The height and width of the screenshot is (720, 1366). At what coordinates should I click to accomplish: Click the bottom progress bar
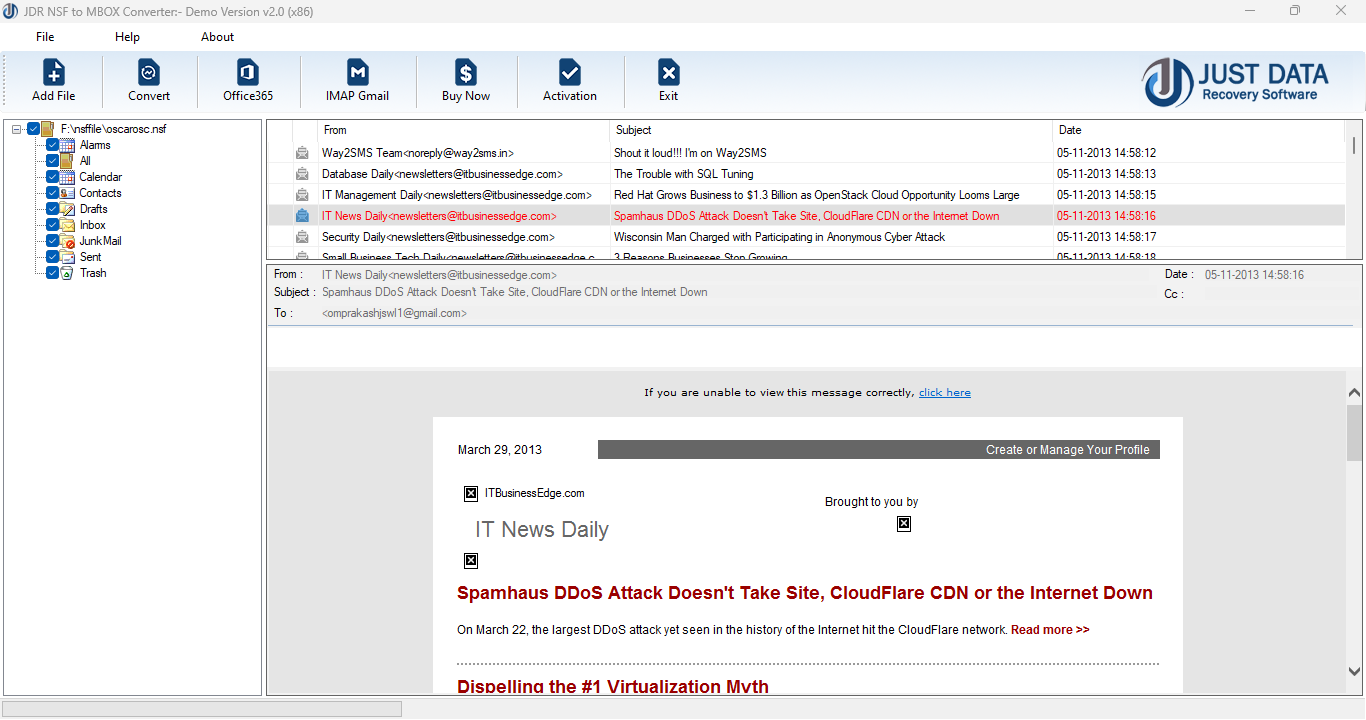tap(203, 709)
